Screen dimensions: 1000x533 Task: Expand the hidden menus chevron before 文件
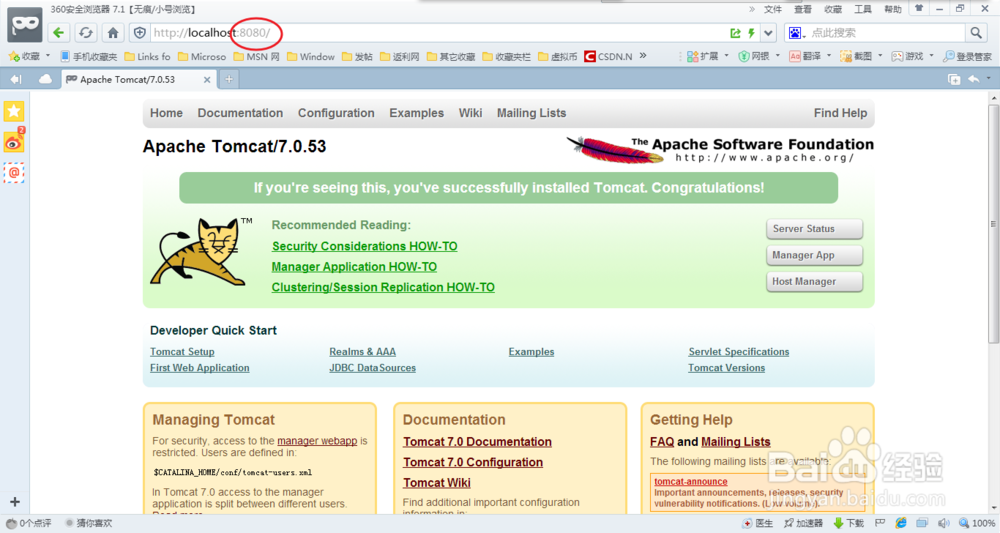pos(752,9)
